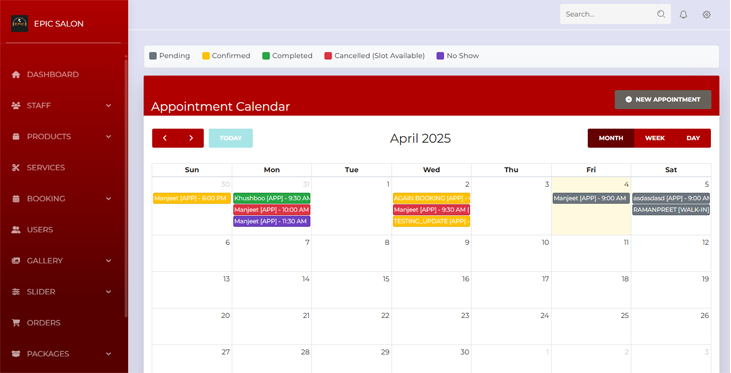Switch calendar to Month view
Image resolution: width=731 pixels, height=373 pixels.
pos(611,138)
